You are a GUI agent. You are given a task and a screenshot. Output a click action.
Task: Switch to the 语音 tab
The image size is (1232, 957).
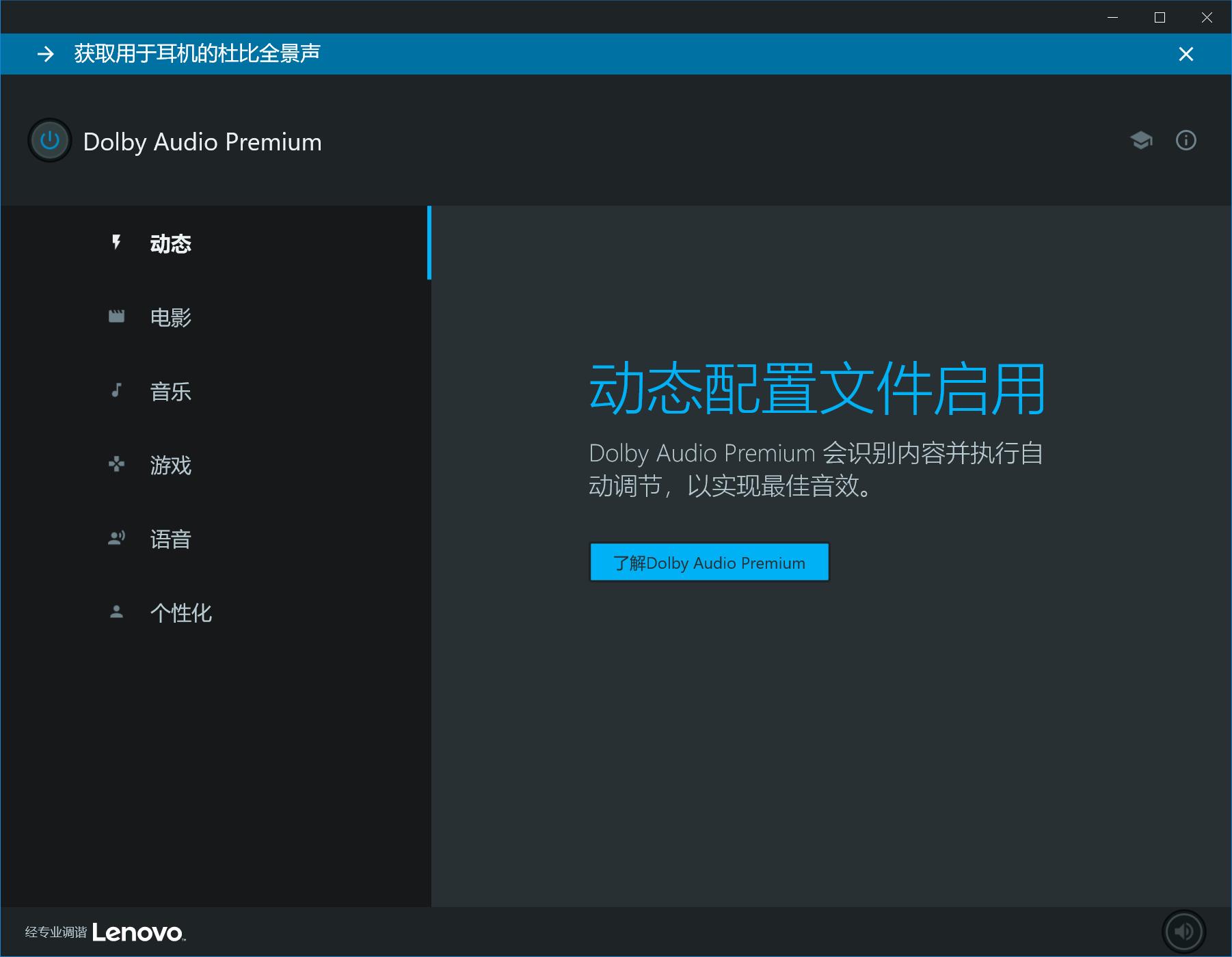[171, 538]
